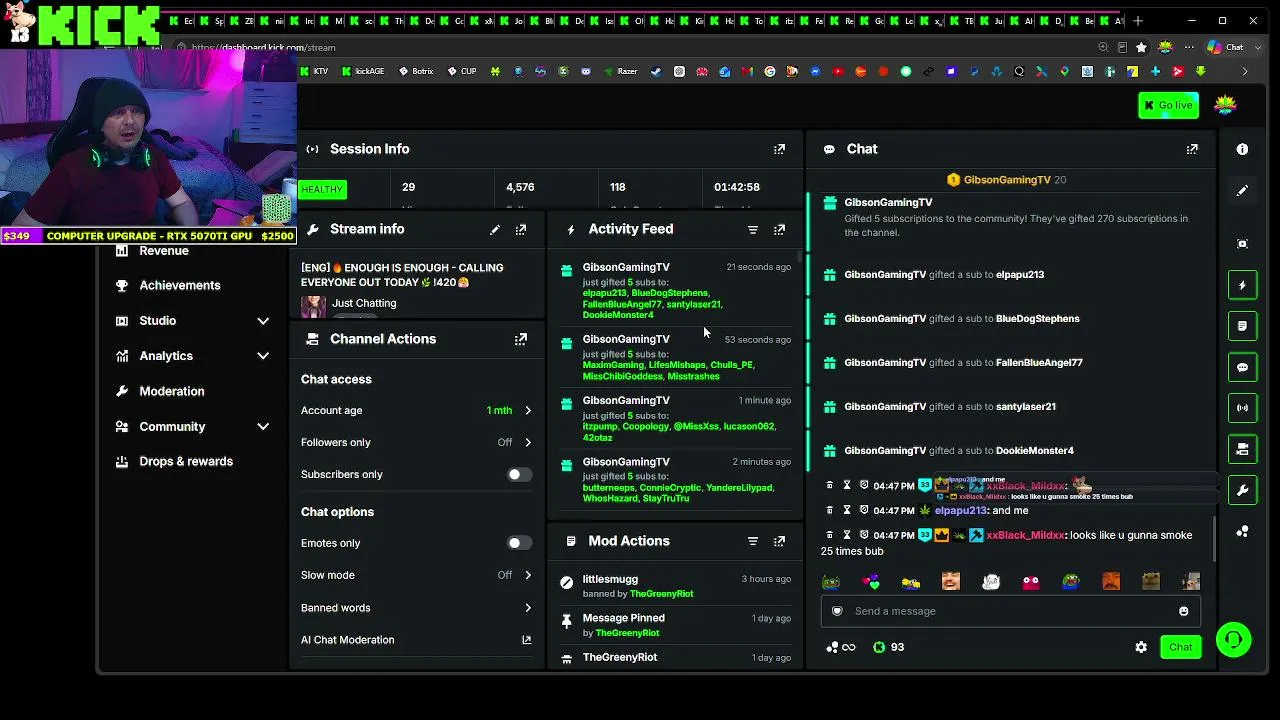
Task: Show more bookmarks with the chevron
Action: pos(1245,72)
